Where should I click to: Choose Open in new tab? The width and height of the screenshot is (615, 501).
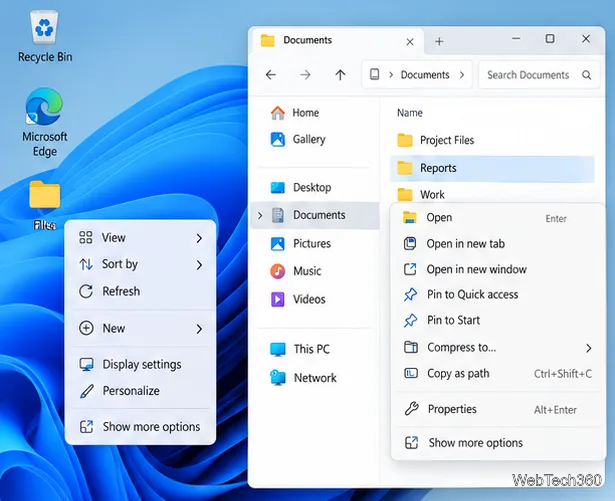click(498, 244)
